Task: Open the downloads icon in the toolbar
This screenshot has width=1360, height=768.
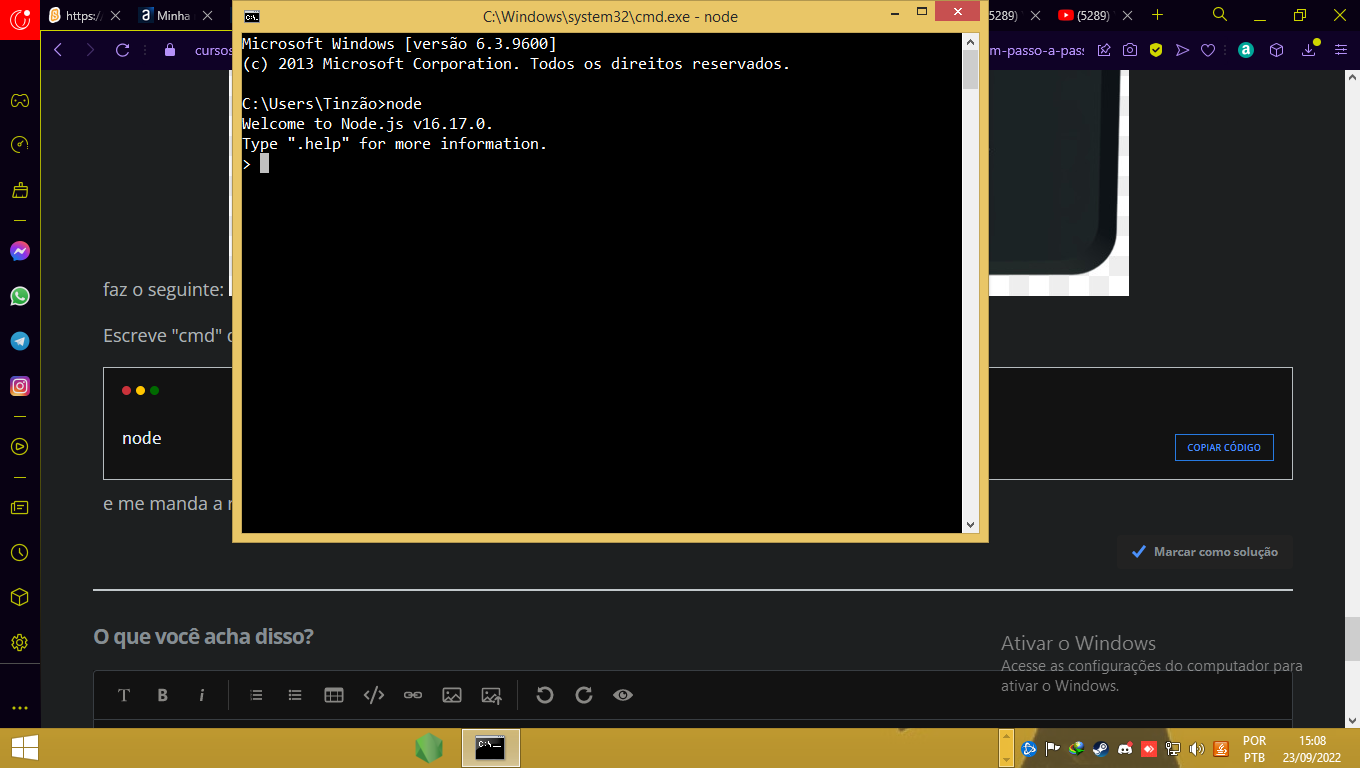Action: [1308, 50]
